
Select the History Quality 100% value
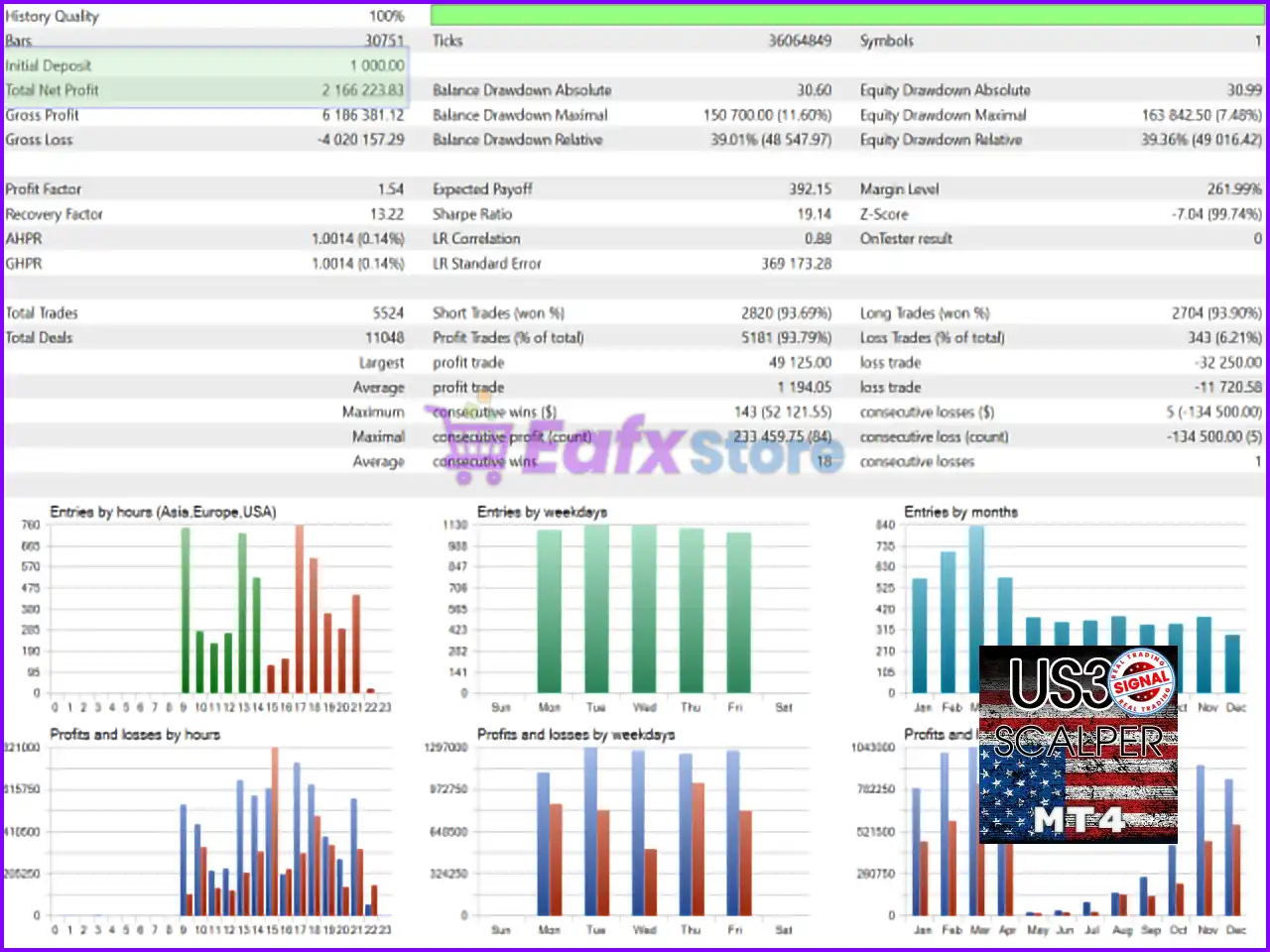(x=386, y=16)
